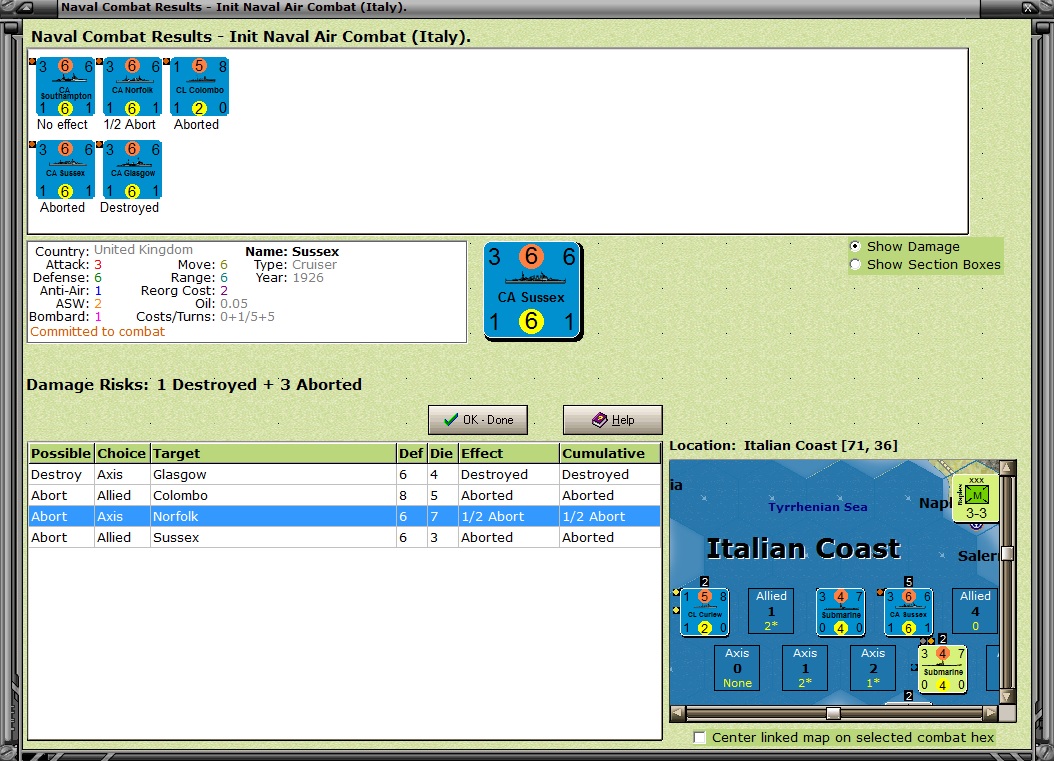Sort by the Possible column header
Image resolution: width=1056 pixels, height=761 pixels.
coord(61,453)
